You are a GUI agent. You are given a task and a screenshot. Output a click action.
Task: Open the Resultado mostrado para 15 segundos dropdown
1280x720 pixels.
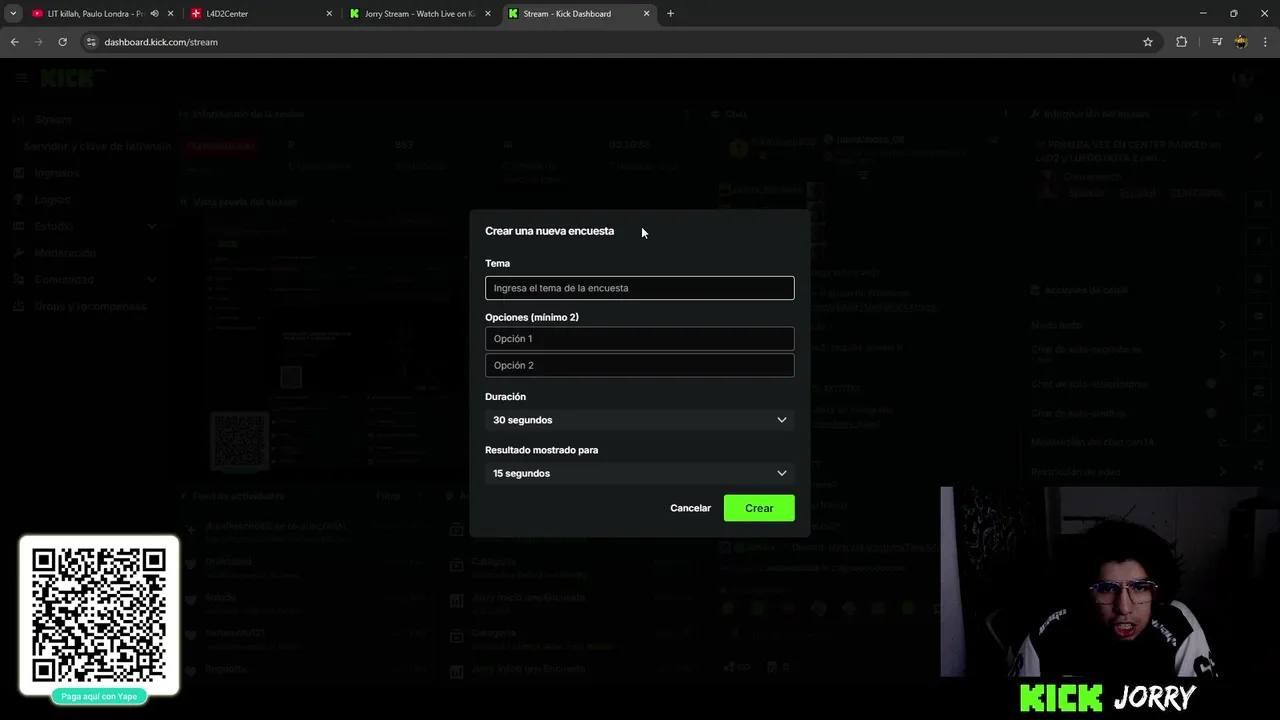tap(640, 473)
